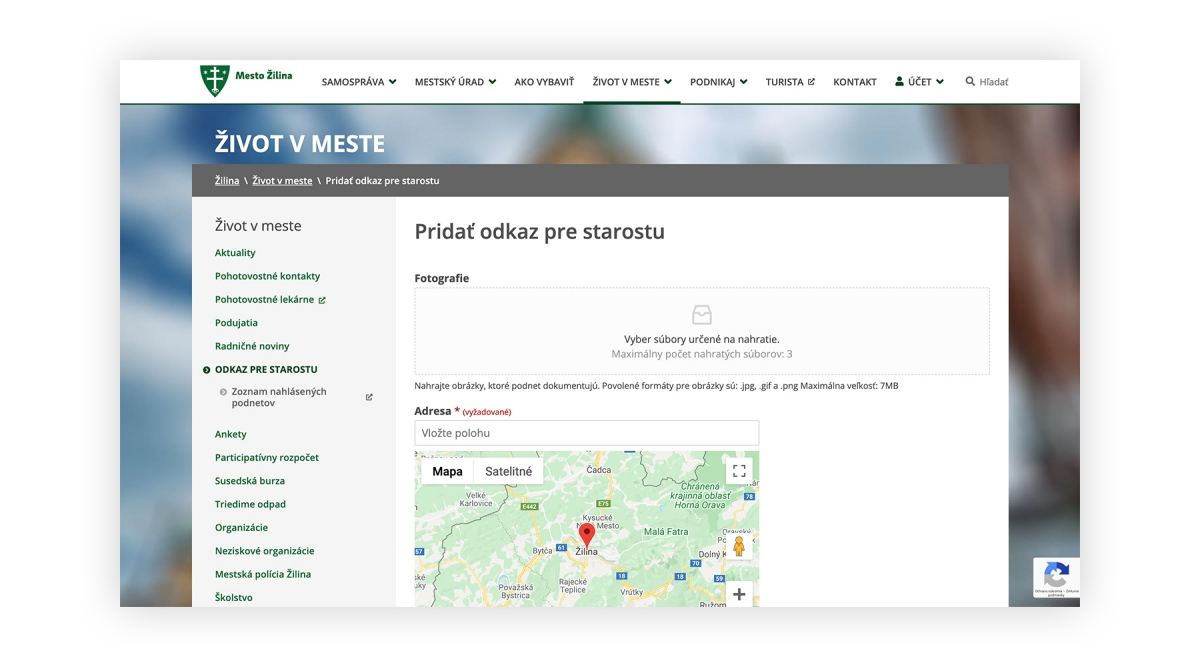The height and width of the screenshot is (667, 1200).
Task: Click the bullet icon beside Odkaz pre starostu
Action: coord(207,370)
